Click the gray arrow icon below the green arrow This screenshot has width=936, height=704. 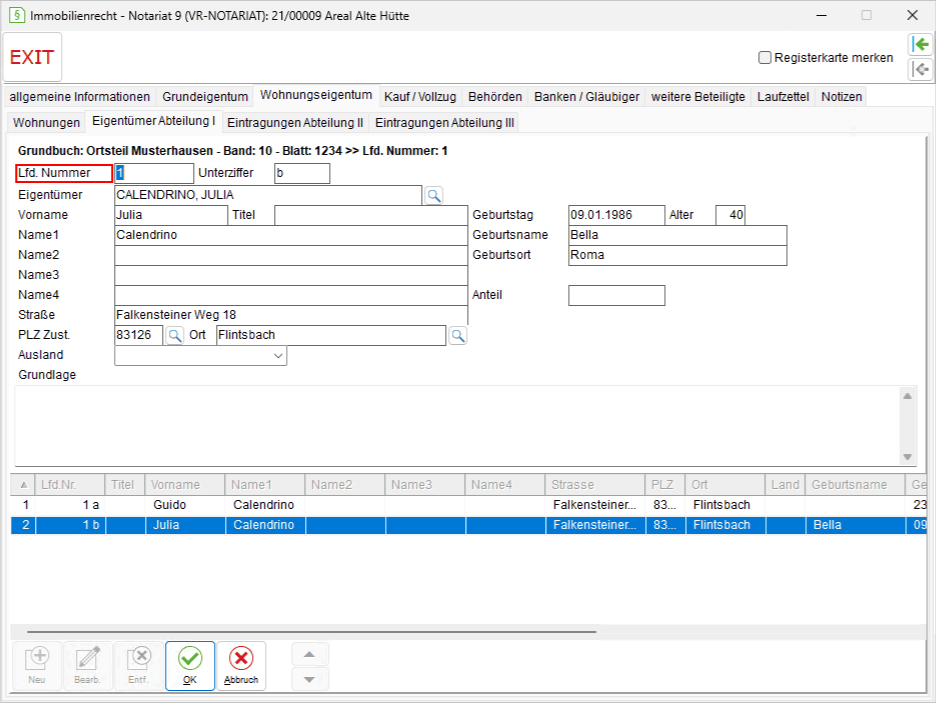pos(921,69)
